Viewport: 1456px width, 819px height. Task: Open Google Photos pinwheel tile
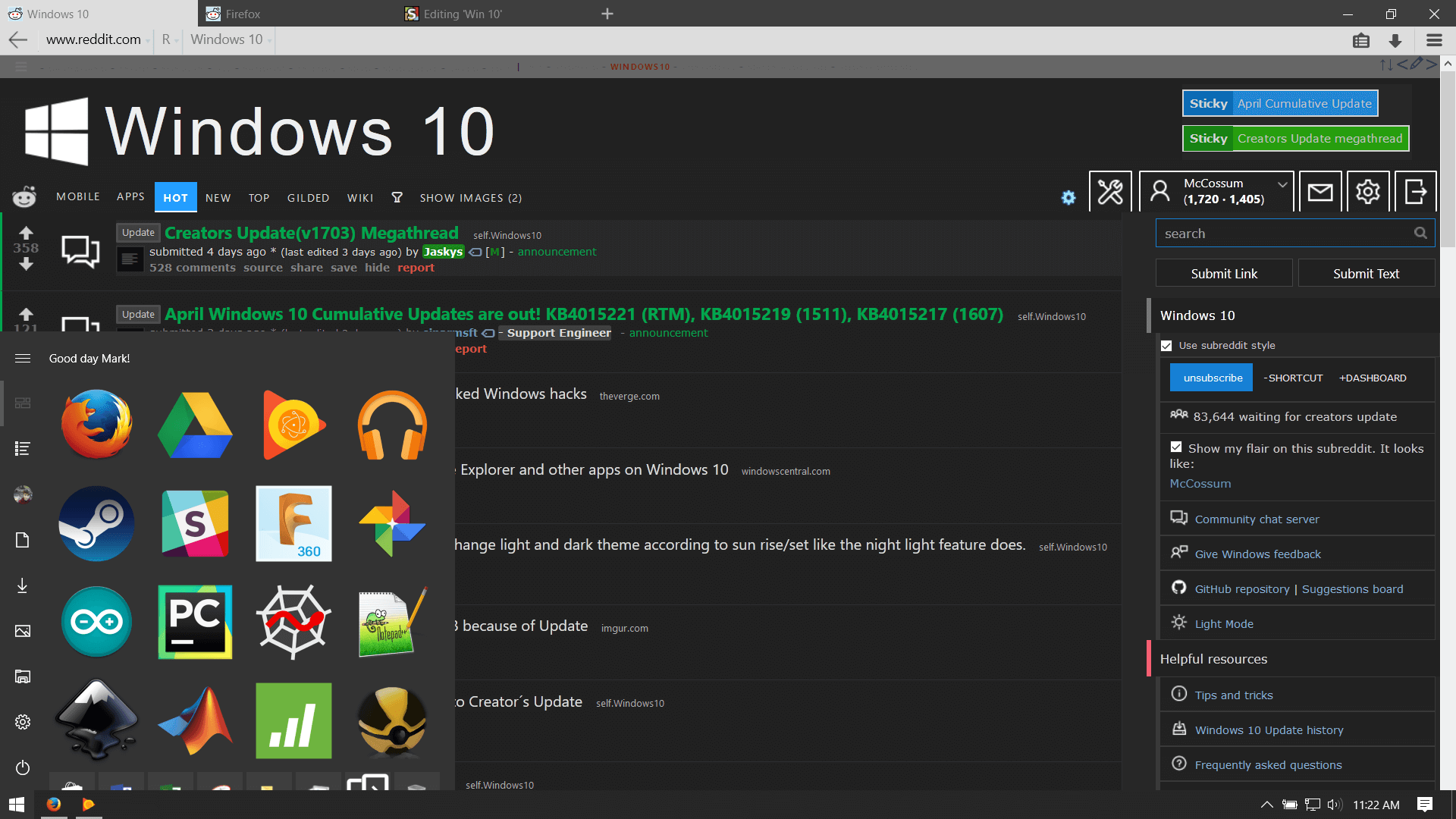click(x=392, y=523)
